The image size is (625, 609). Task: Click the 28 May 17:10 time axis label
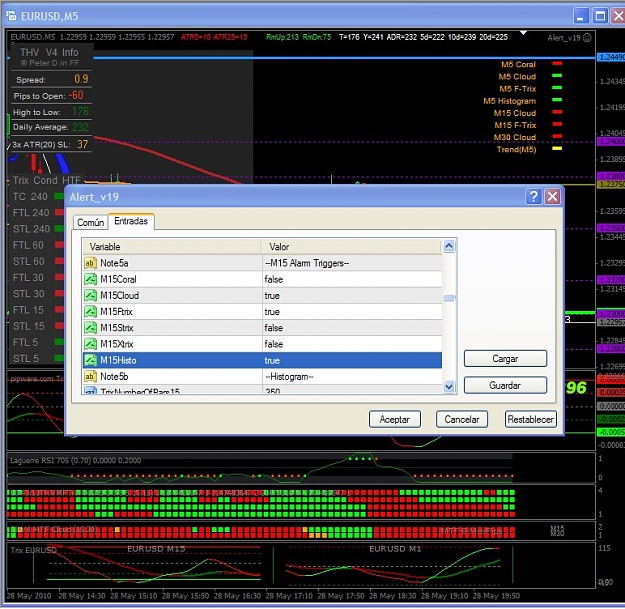click(289, 596)
